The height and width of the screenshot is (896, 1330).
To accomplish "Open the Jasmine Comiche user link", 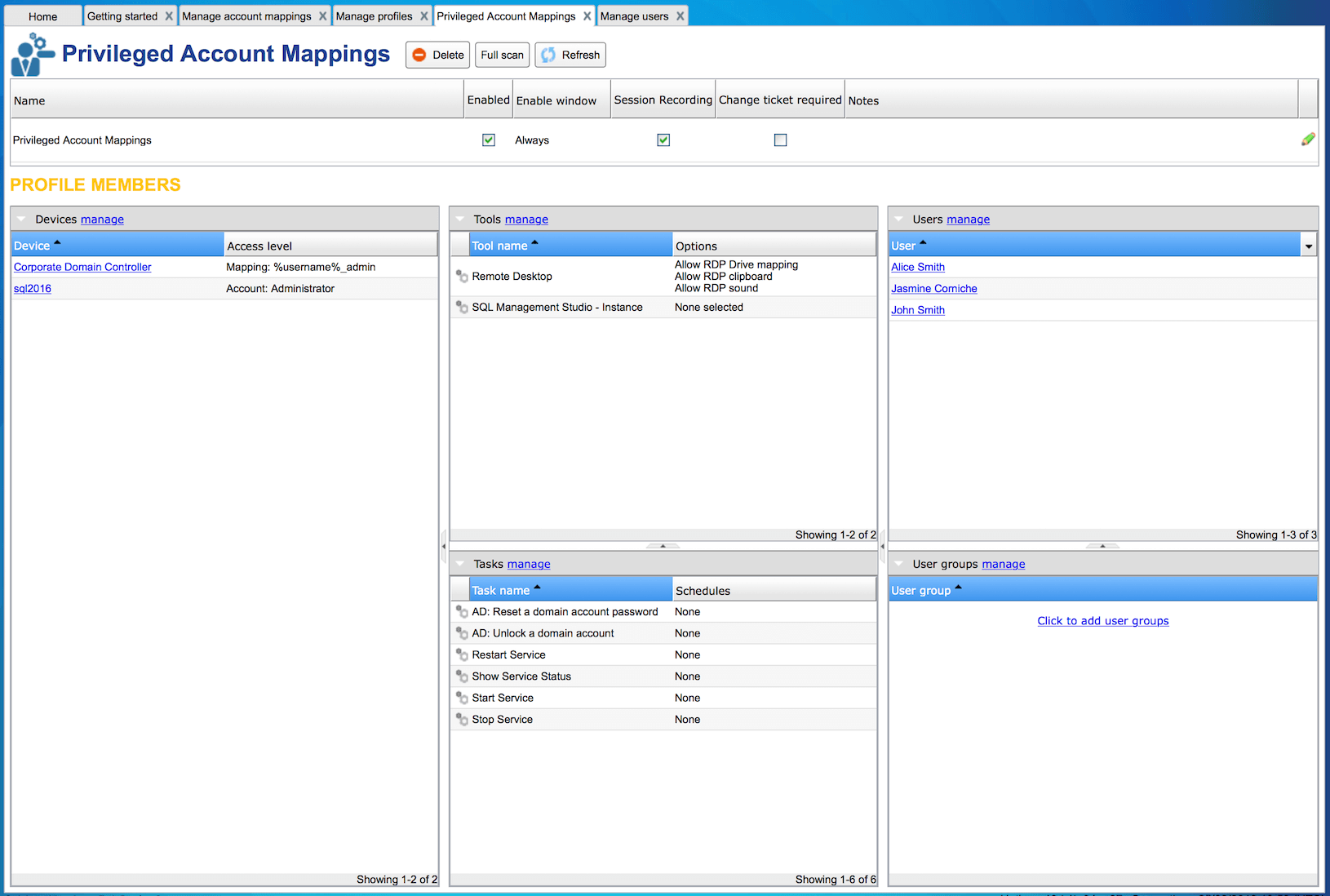I will [934, 289].
